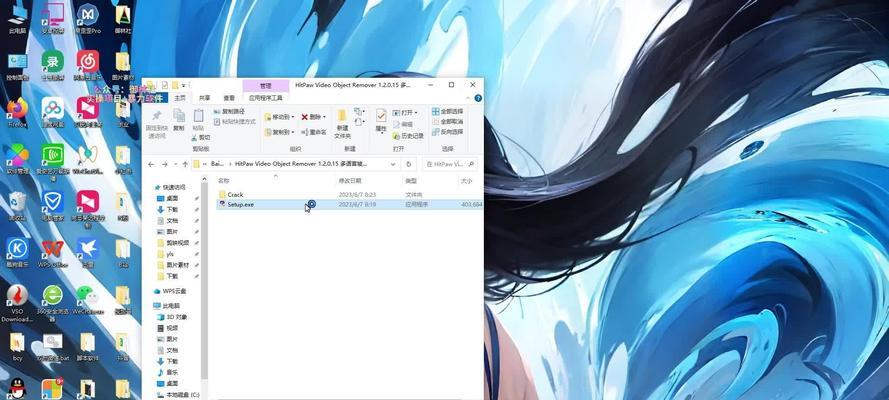Click 剪切 cut in the clipboard group
Image resolution: width=889 pixels, height=400 pixels.
tap(201, 138)
